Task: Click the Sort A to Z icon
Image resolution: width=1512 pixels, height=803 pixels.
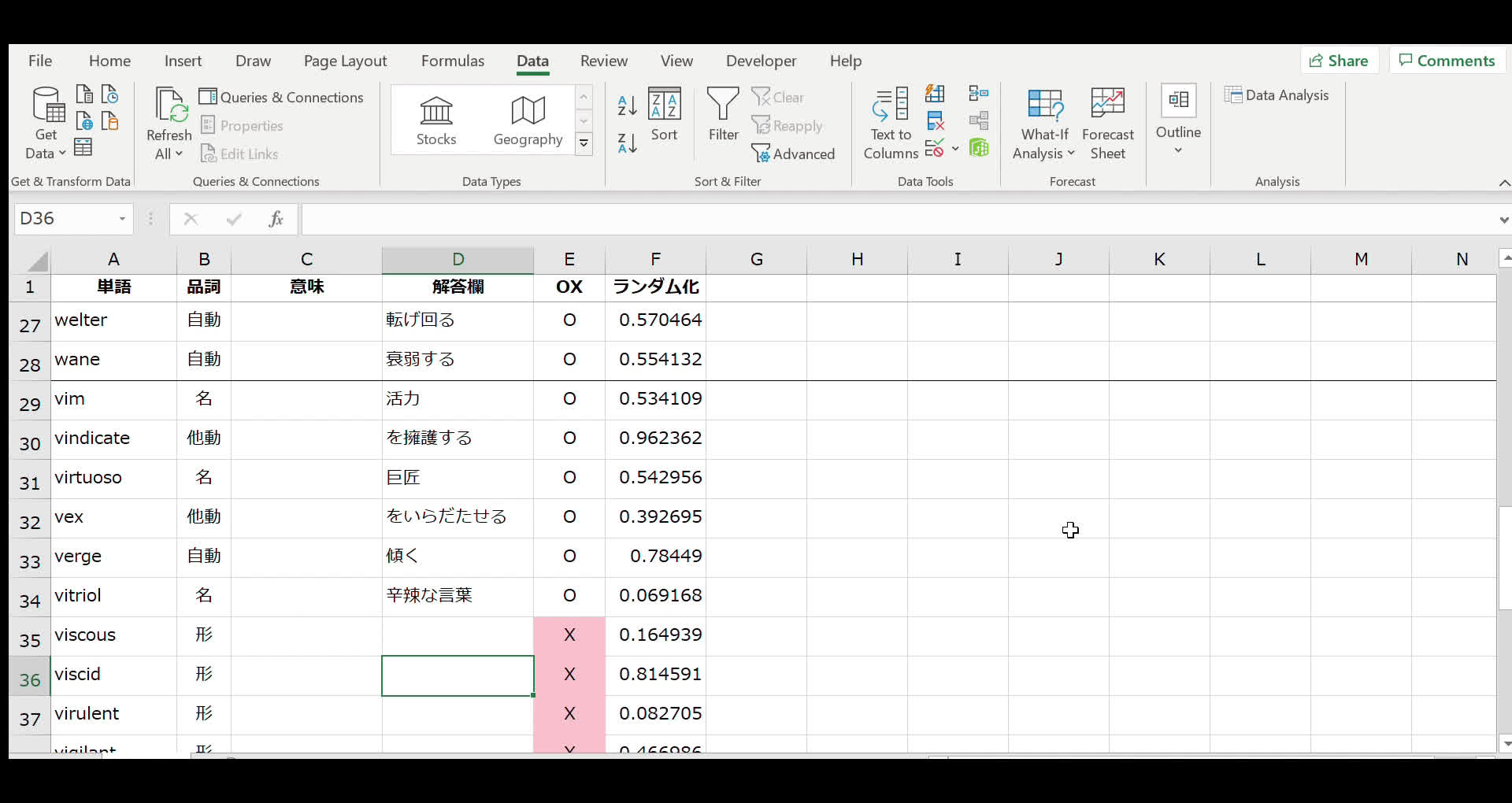Action: point(627,105)
